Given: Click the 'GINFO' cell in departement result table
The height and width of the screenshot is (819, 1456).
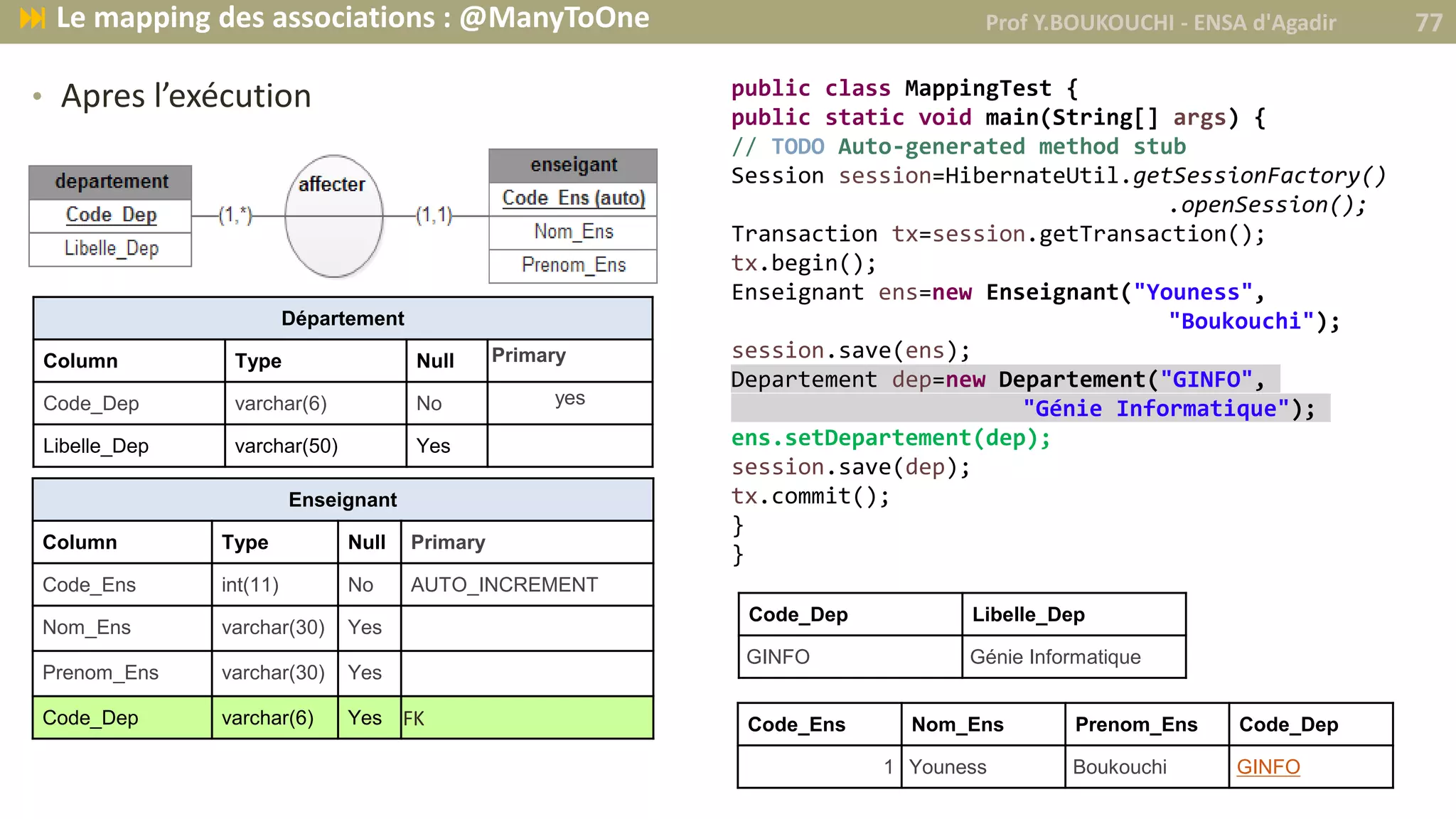Looking at the screenshot, I should (850, 657).
